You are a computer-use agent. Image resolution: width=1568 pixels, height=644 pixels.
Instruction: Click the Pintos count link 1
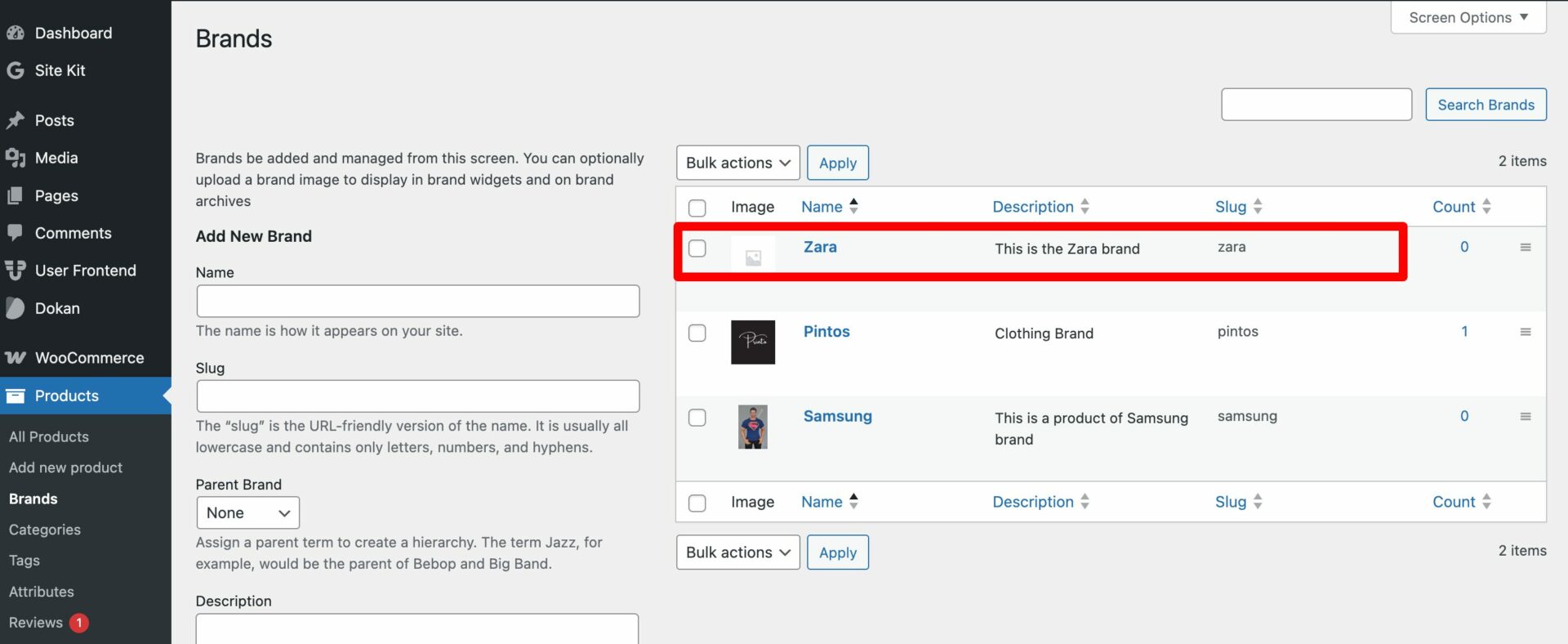[1464, 332]
